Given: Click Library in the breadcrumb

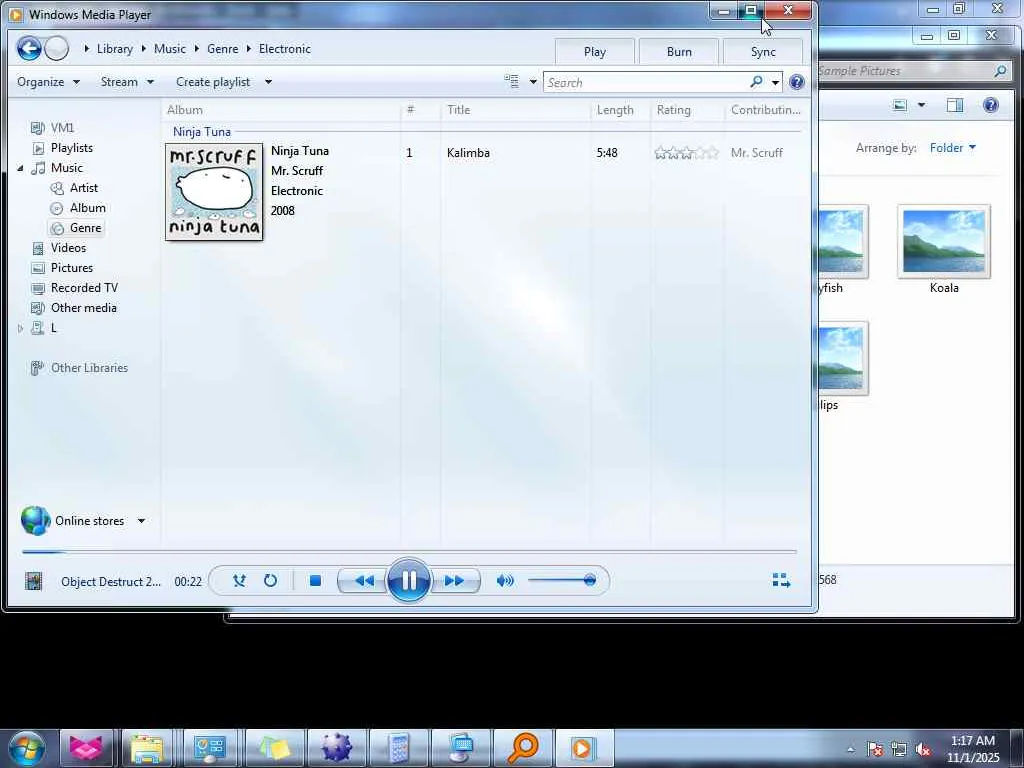Looking at the screenshot, I should click(114, 49).
